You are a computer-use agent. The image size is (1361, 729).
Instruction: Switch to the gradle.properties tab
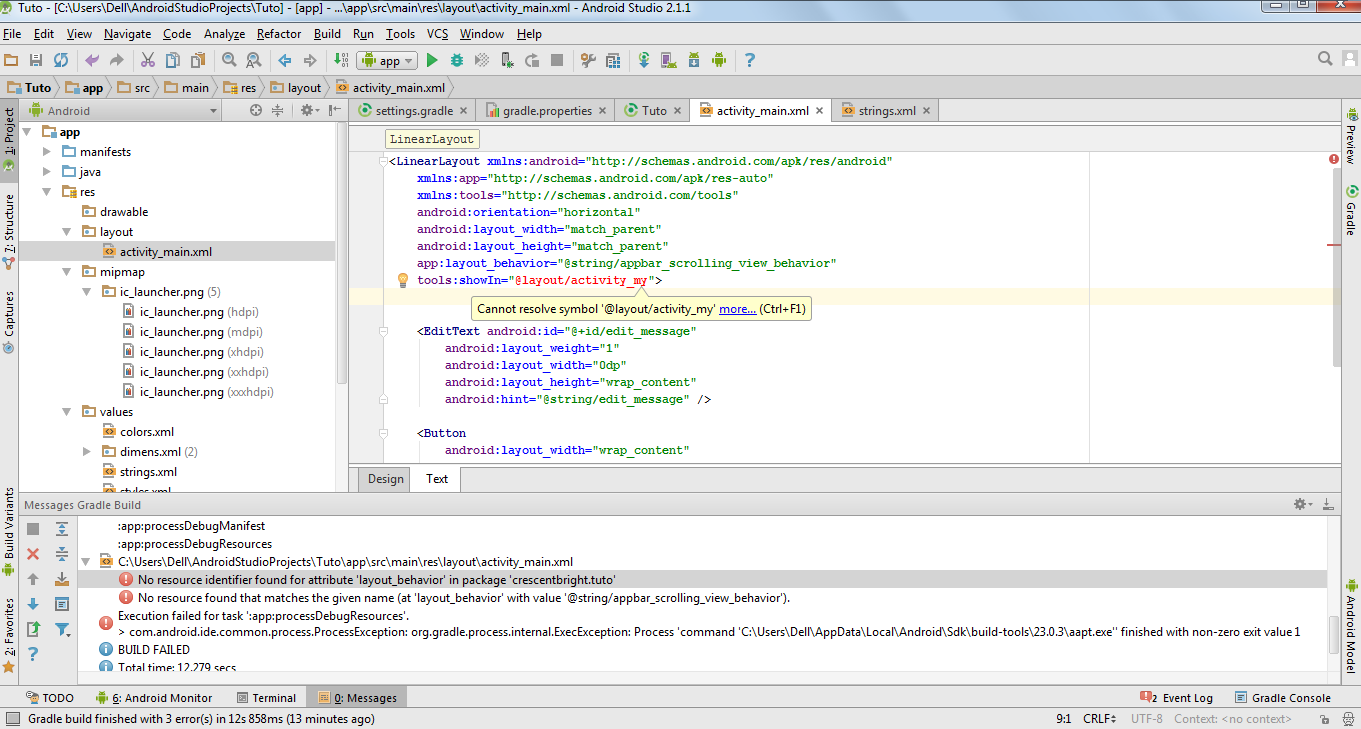coord(547,111)
